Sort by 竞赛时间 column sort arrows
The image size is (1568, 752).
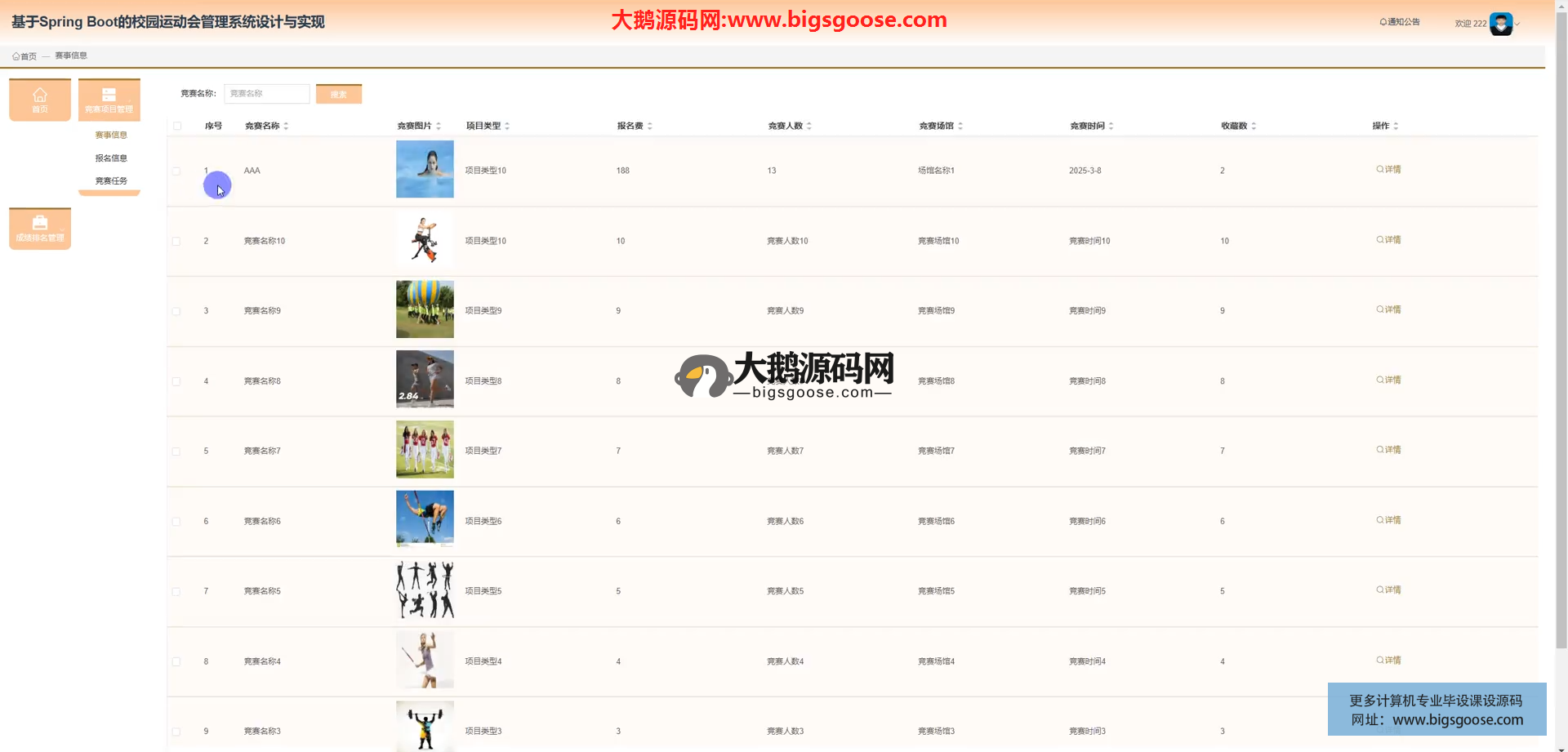coord(1111,127)
